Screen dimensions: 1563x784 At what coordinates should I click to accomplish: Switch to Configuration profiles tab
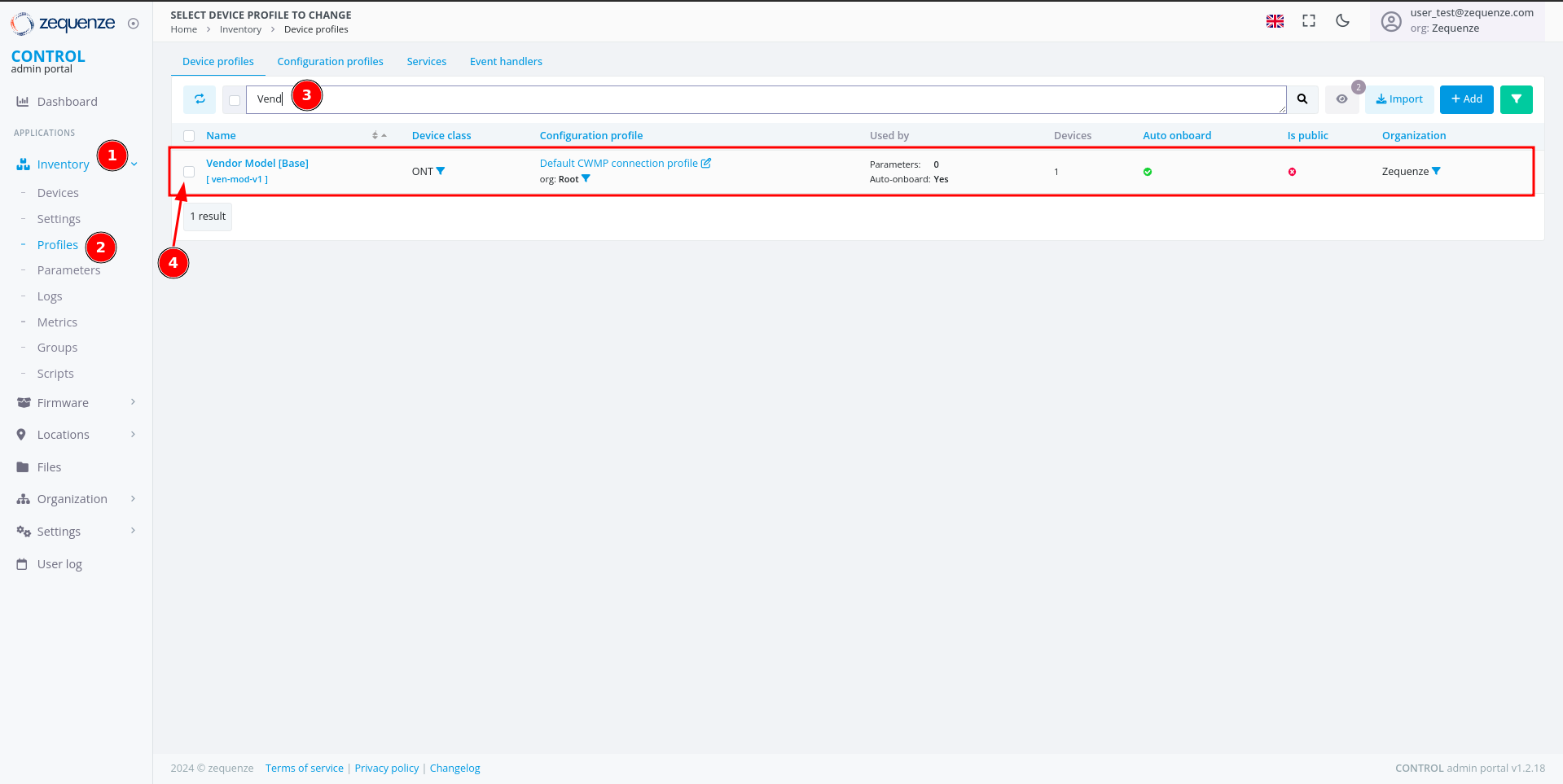point(330,62)
